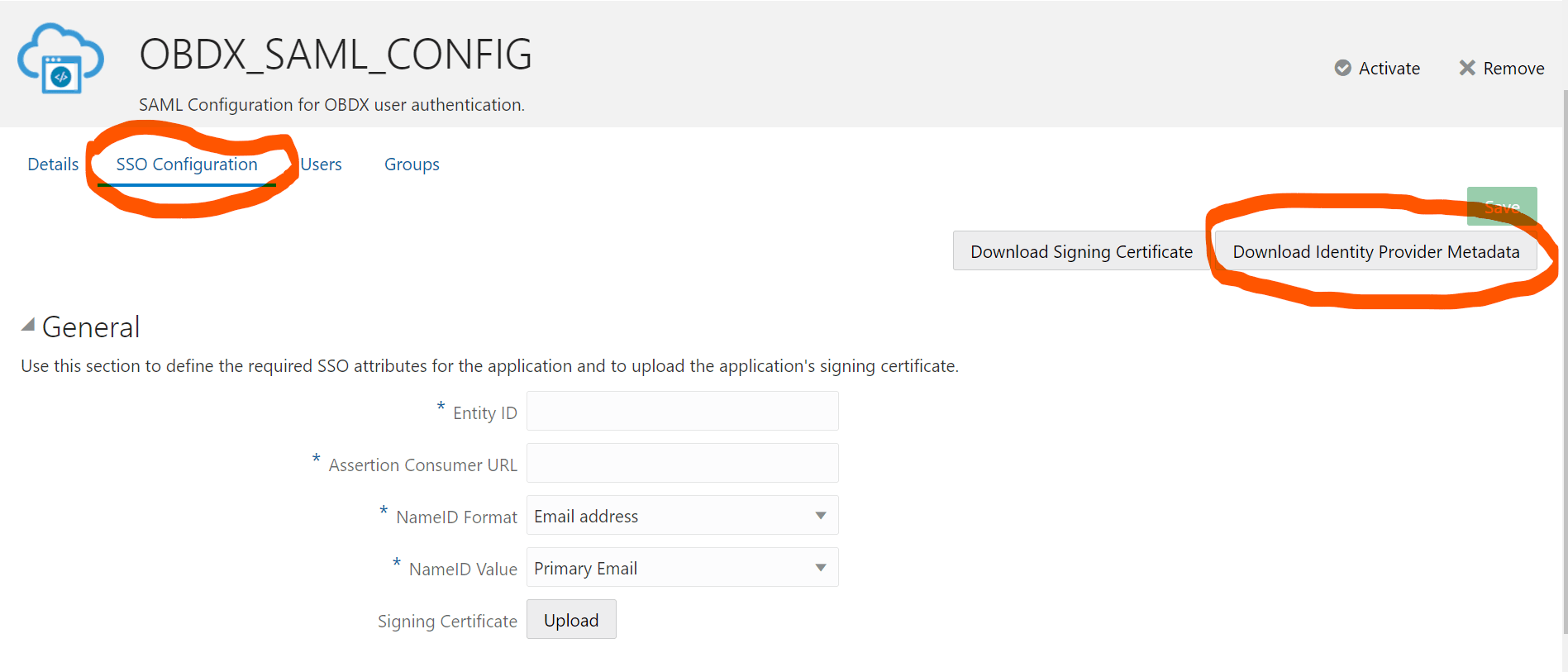
Task: Select the required-field asterisk beside Entity ID
Action: [440, 407]
